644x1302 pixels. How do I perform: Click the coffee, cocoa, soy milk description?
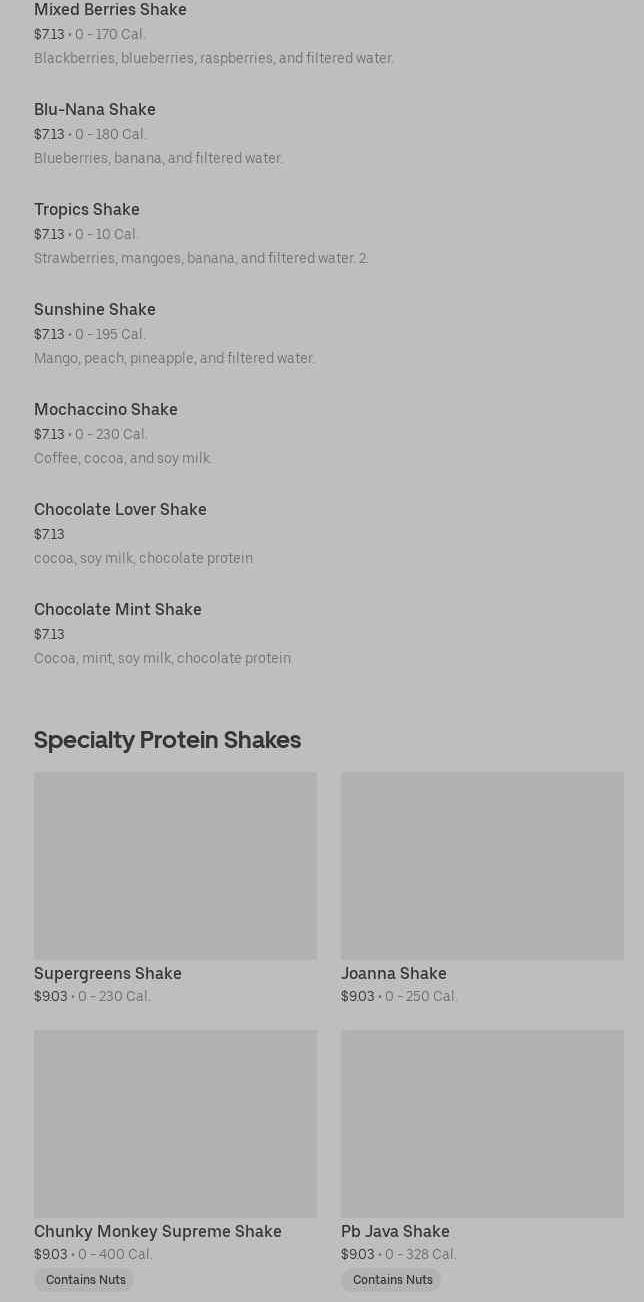click(123, 458)
